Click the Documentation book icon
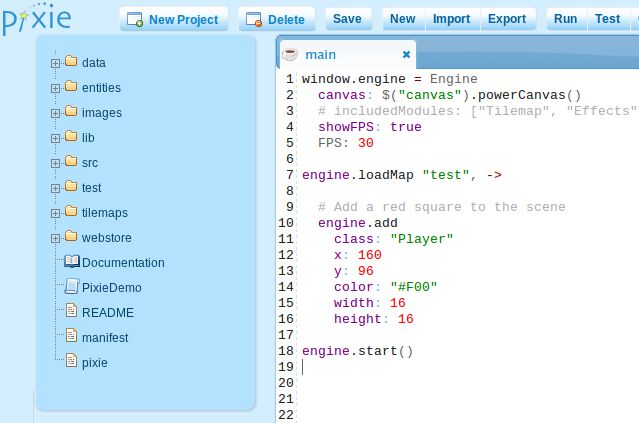 click(72, 261)
